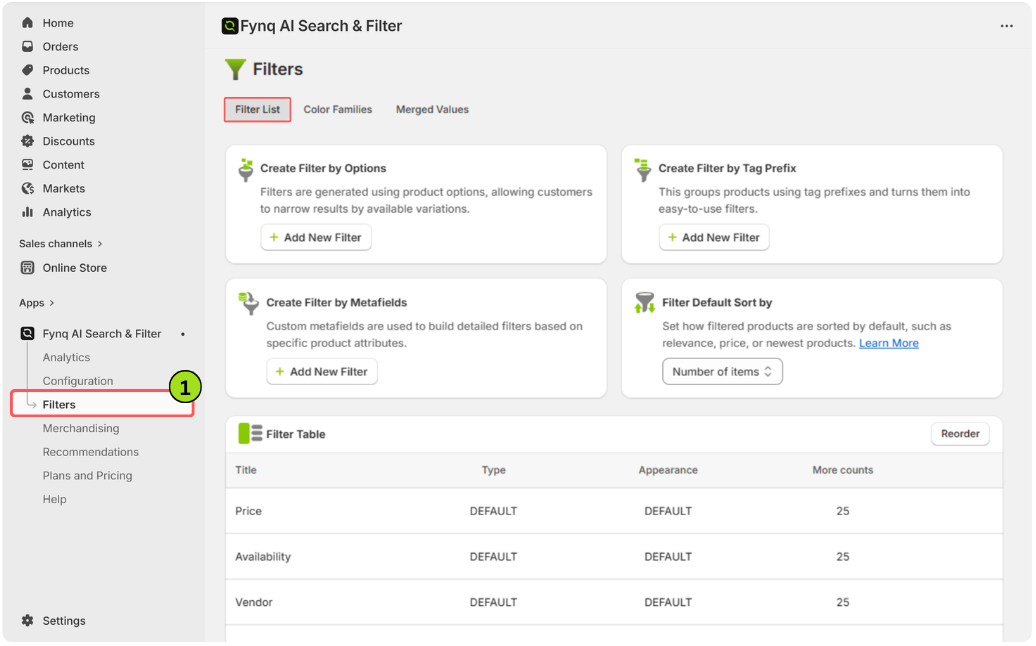Click the Fynq logo in app header

230,26
